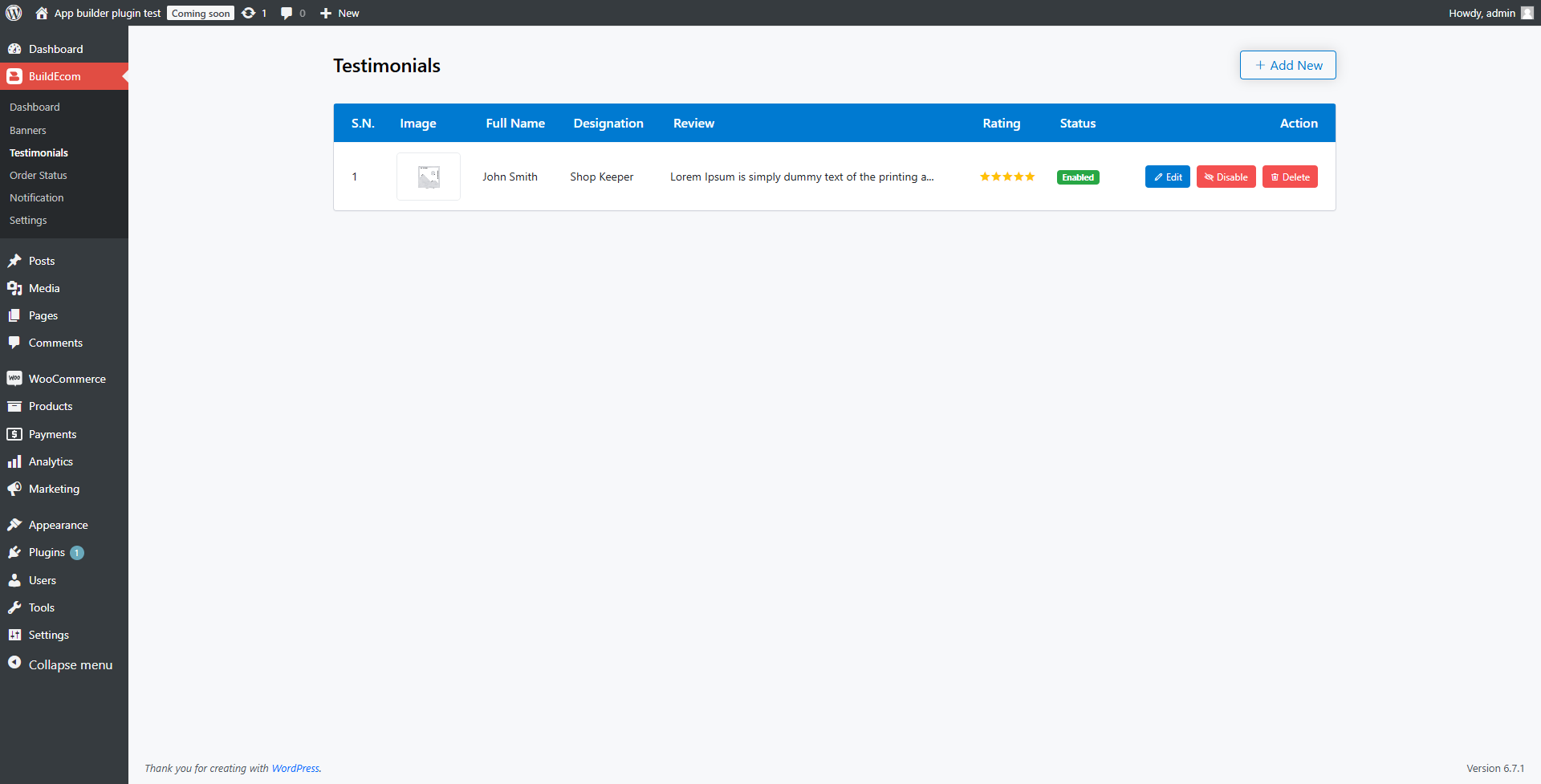Collapse the admin sidebar menu
The height and width of the screenshot is (784, 1541).
(70, 664)
